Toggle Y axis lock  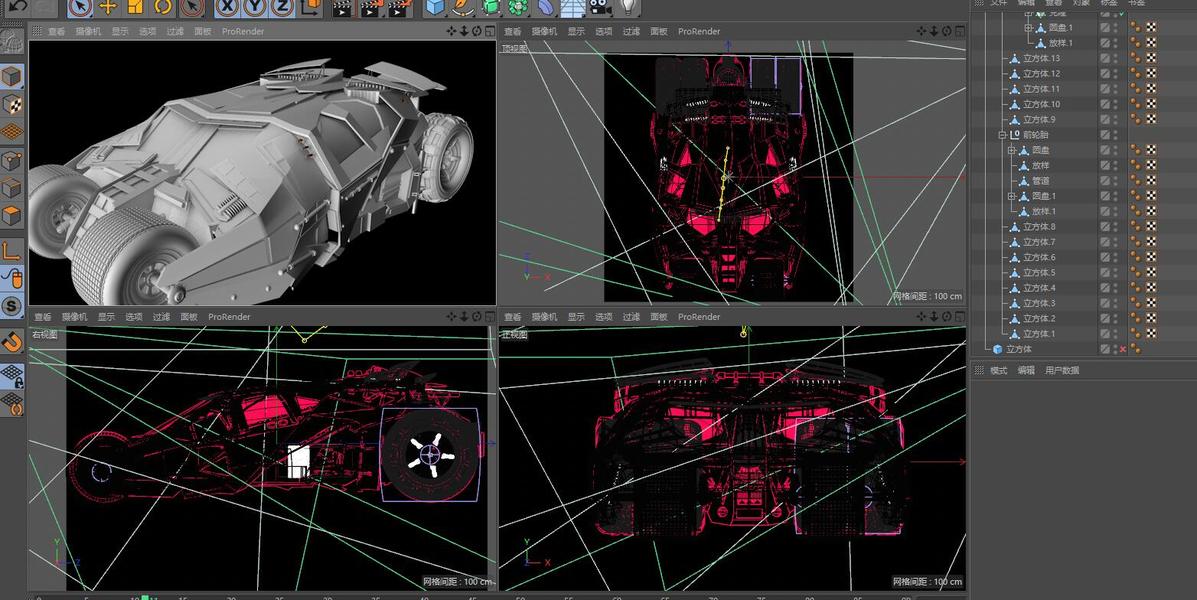pyautogui.click(x=254, y=8)
